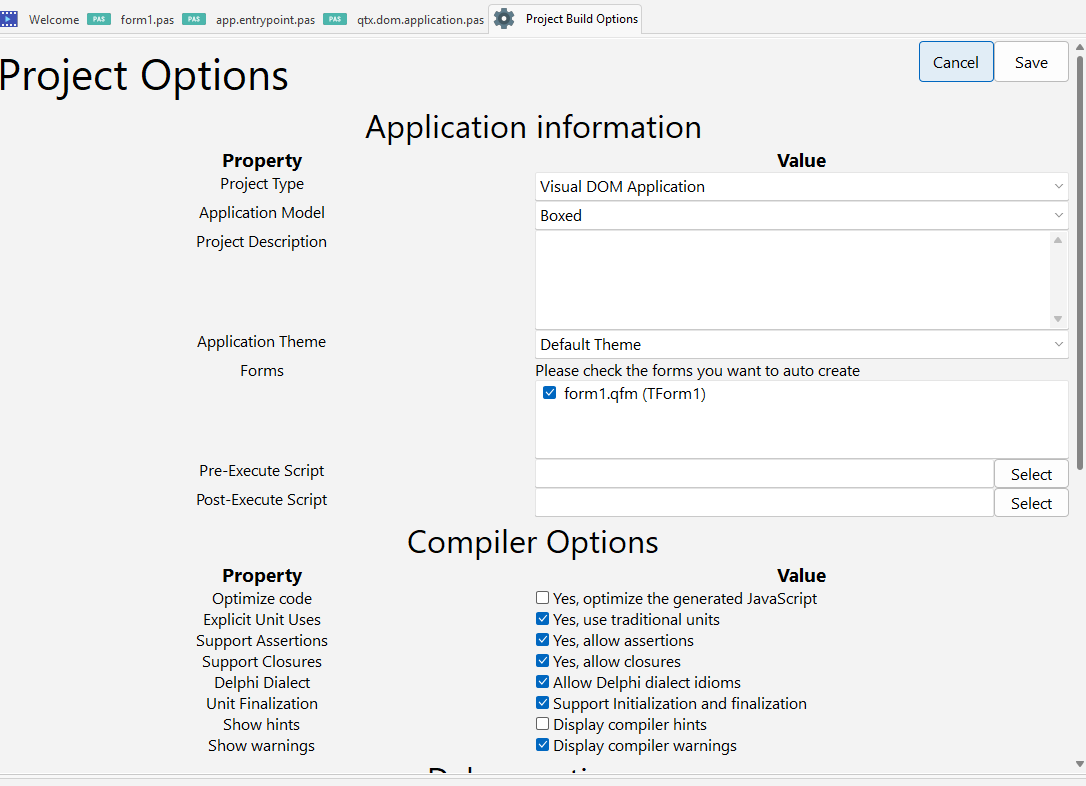
Task: Click the gear icon on Project Build Options tab
Action: pyautogui.click(x=505, y=19)
